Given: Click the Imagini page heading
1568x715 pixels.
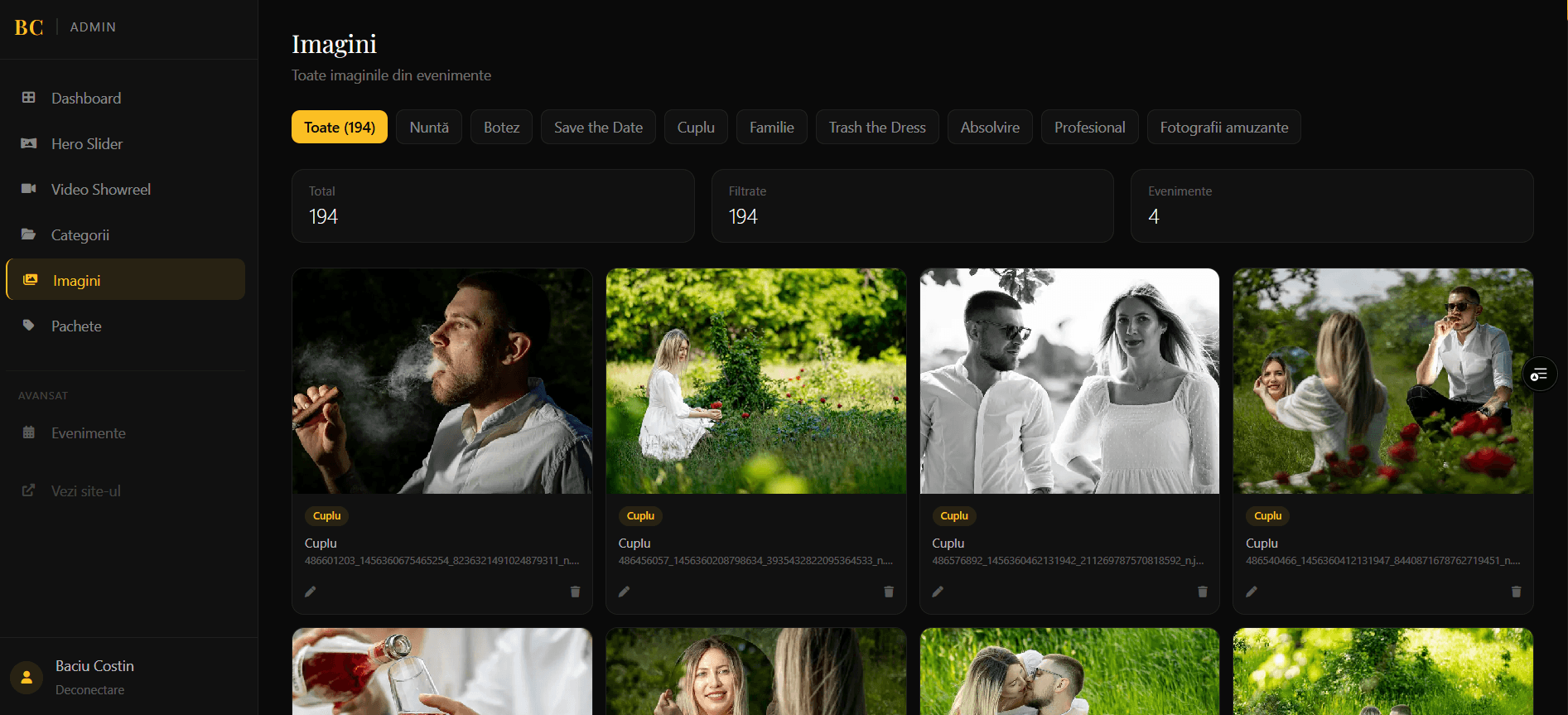Looking at the screenshot, I should (334, 43).
